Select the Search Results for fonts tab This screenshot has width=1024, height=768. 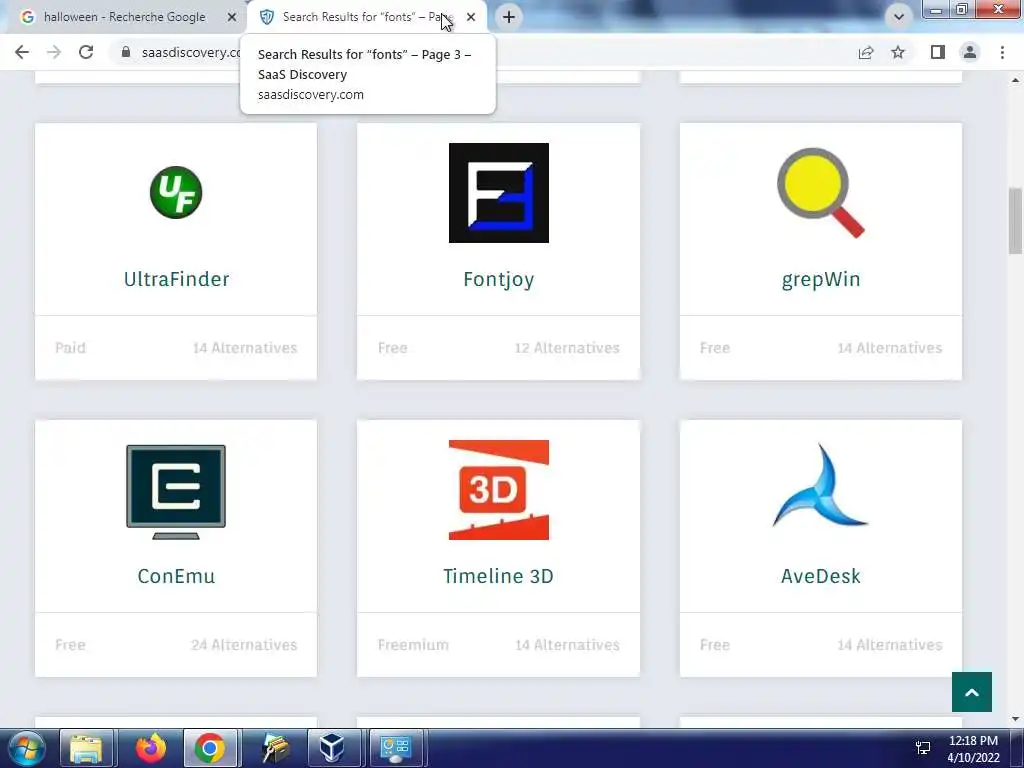[367, 17]
